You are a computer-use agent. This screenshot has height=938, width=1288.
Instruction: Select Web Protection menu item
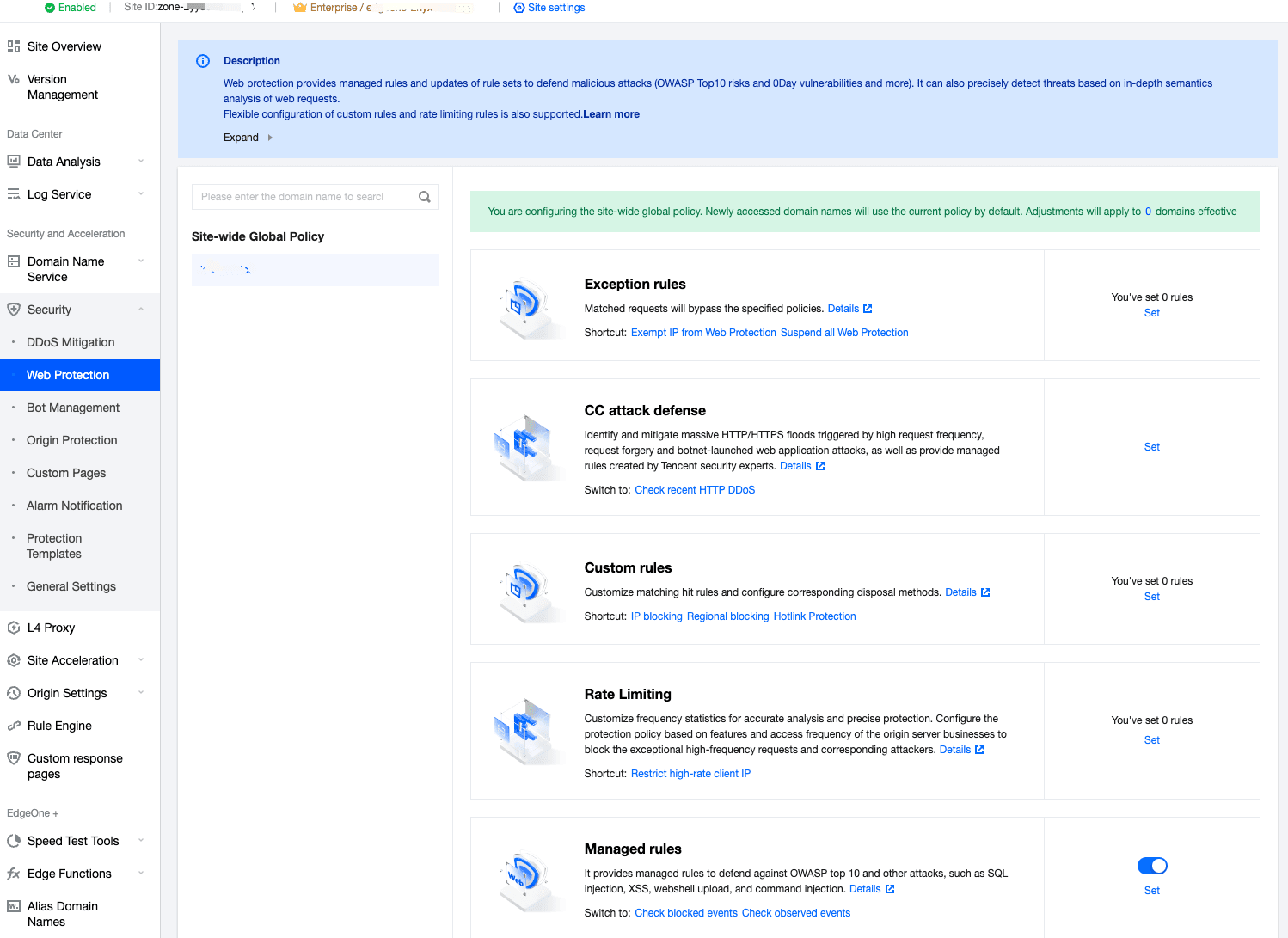(80, 375)
